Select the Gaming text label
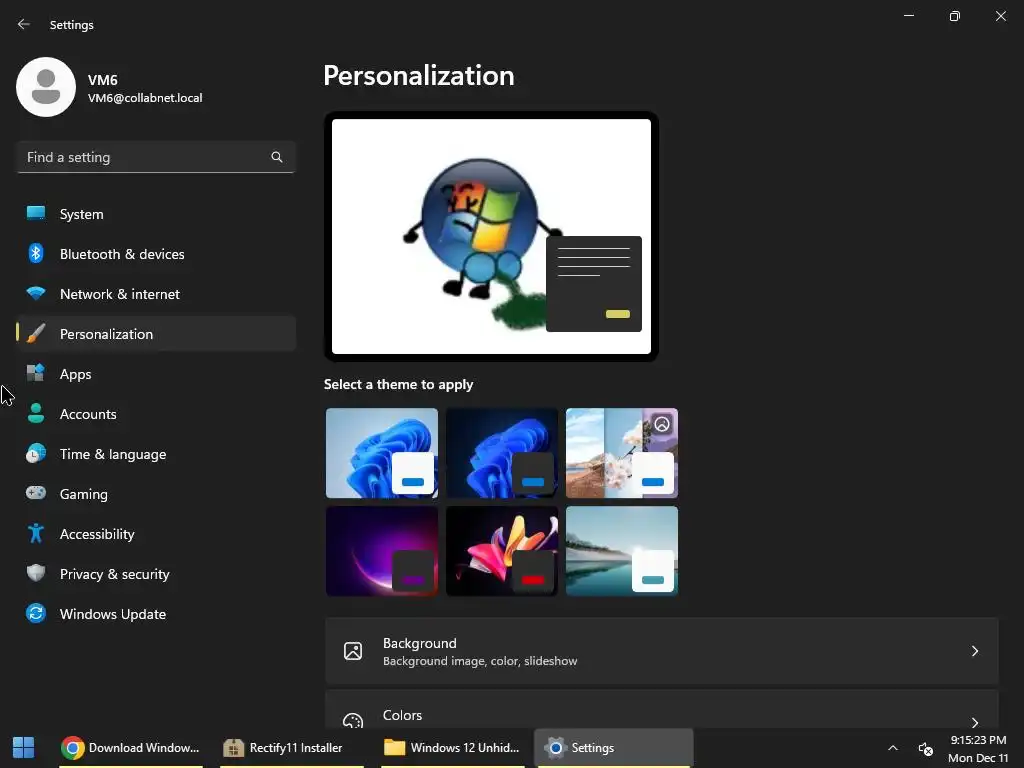The width and height of the screenshot is (1024, 768). point(84,494)
